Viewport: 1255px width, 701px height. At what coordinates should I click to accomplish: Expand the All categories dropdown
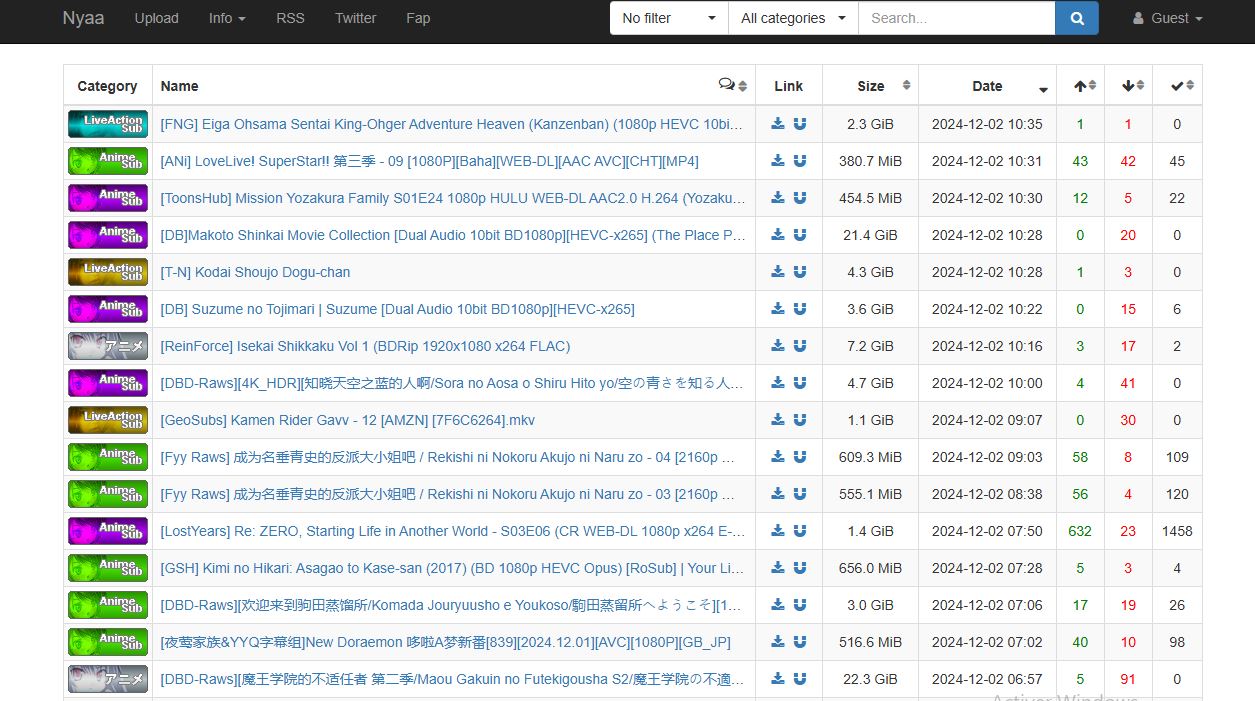pyautogui.click(x=793, y=18)
